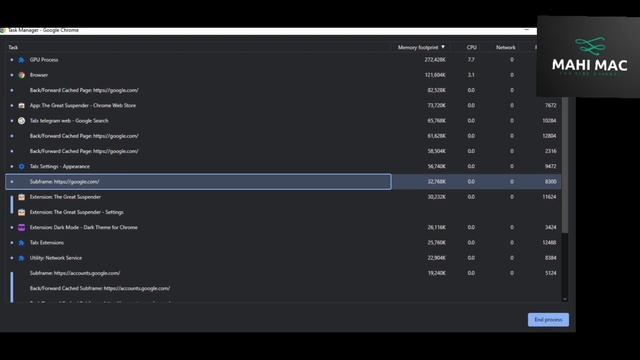Sort by the Memory footprint column header

pos(418,47)
